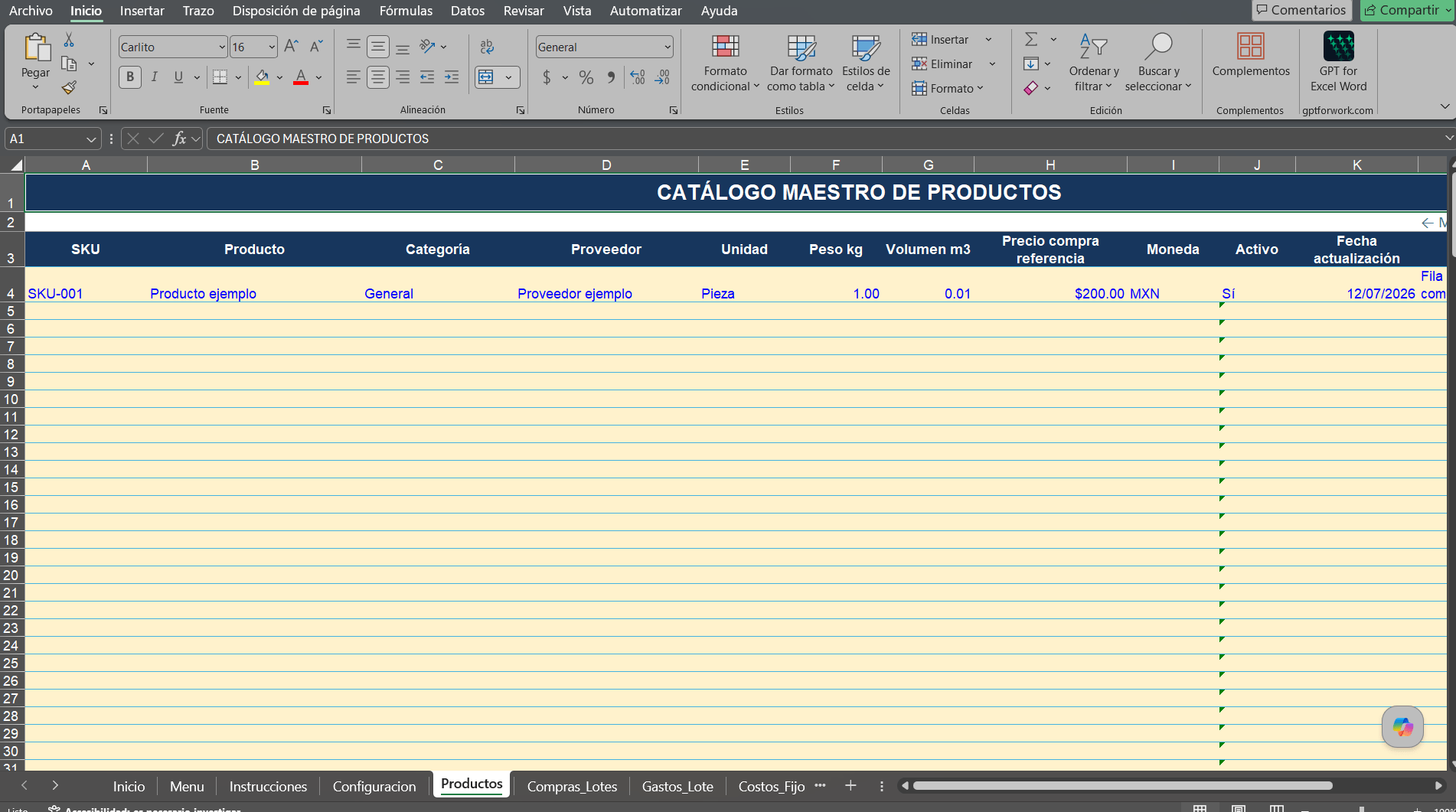Expand the Name Box A1 dropdown

91,139
